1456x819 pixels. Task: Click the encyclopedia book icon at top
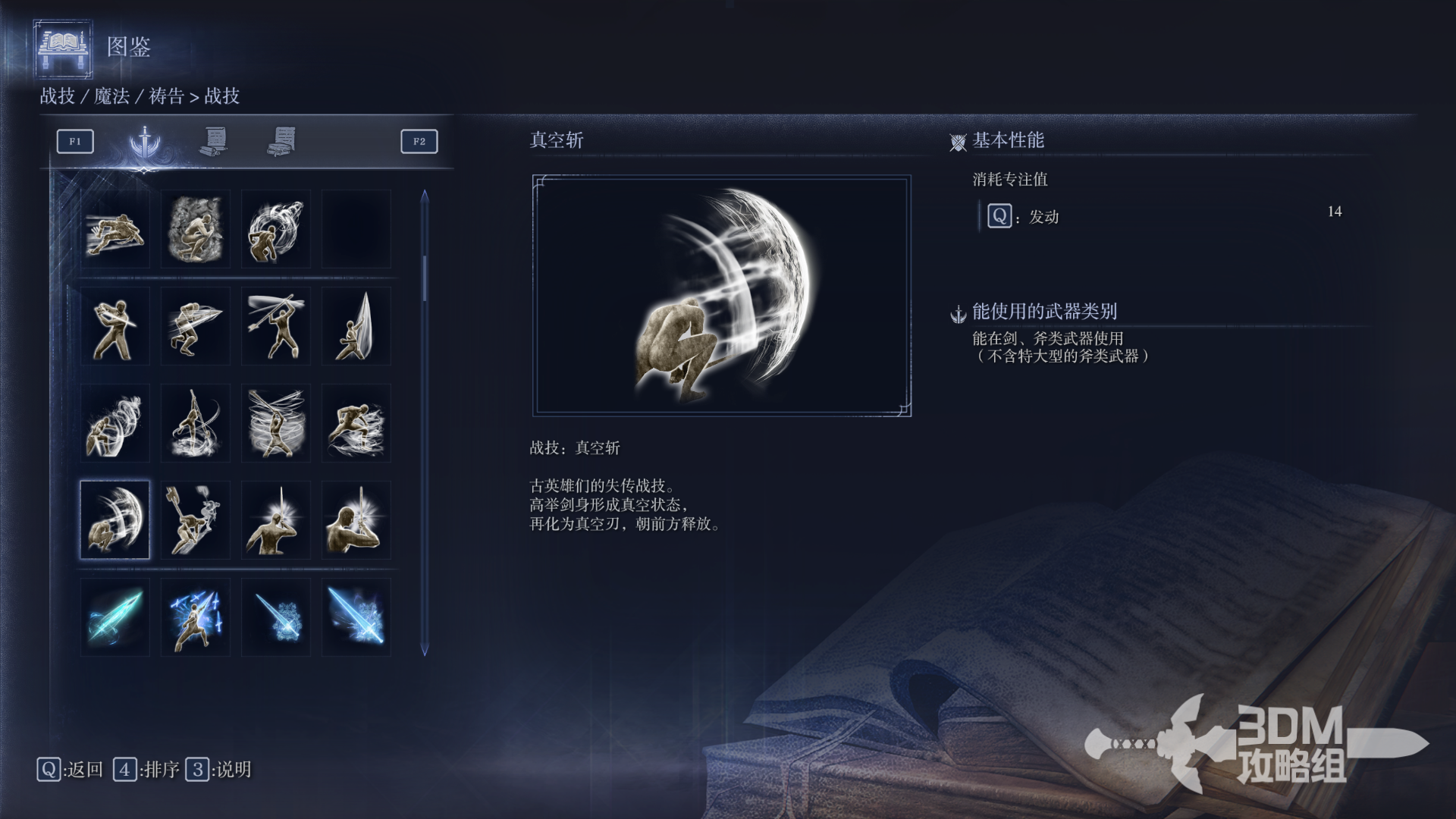(x=64, y=49)
